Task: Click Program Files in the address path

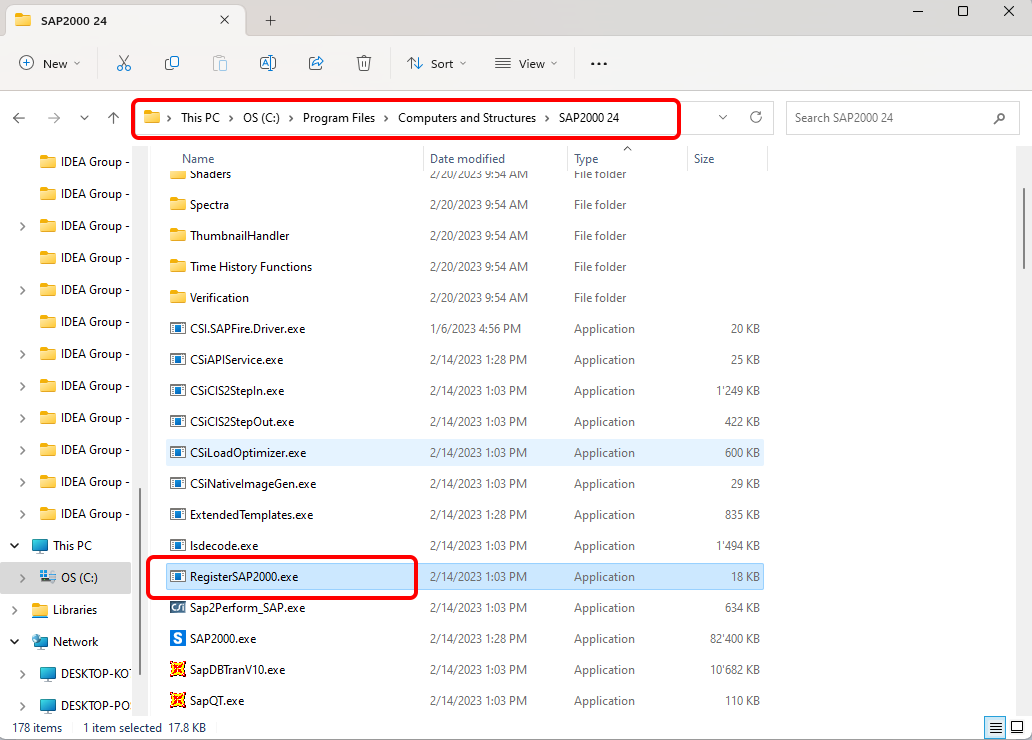Action: click(x=339, y=118)
